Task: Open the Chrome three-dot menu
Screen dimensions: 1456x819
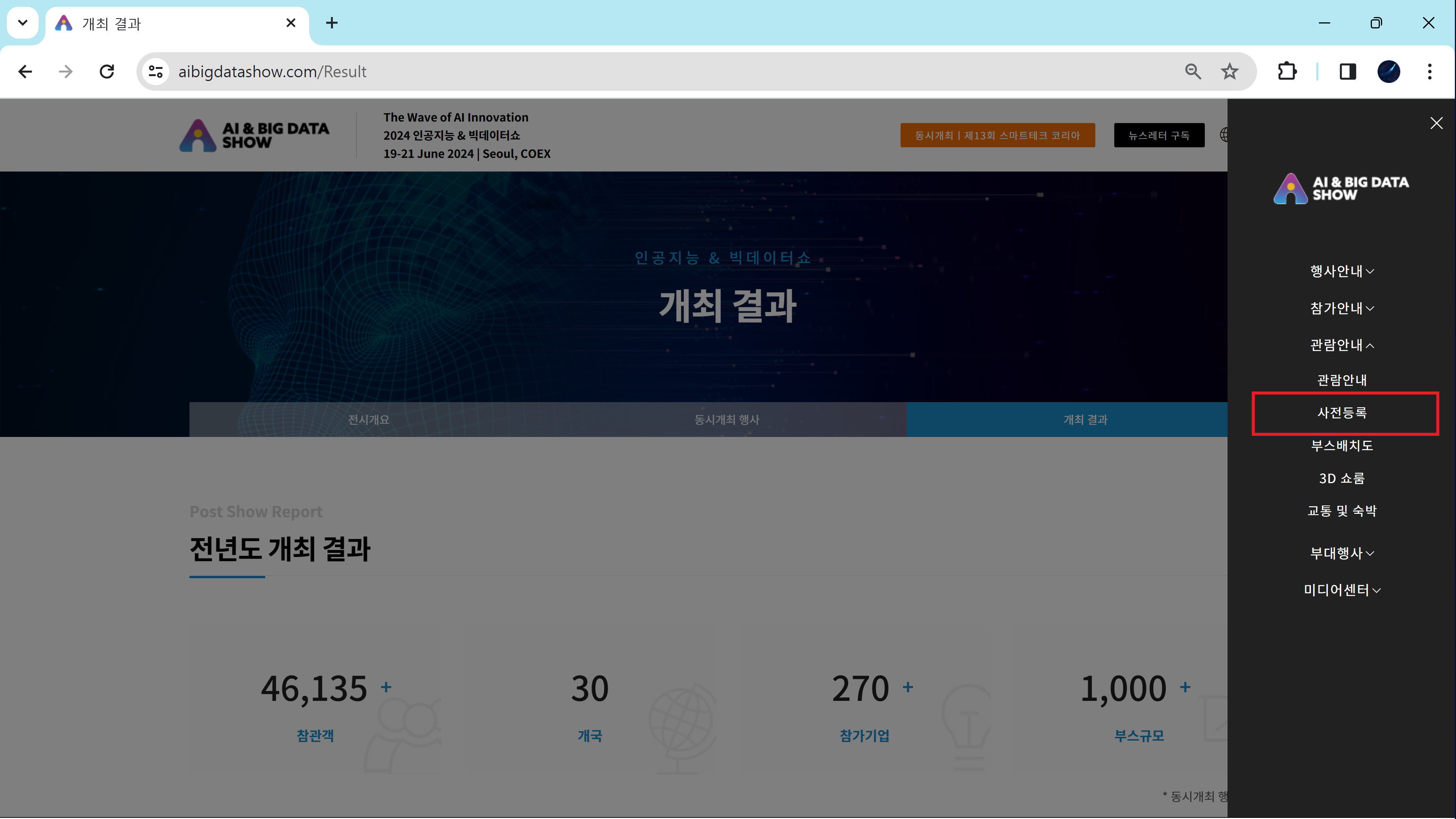Action: coord(1429,72)
